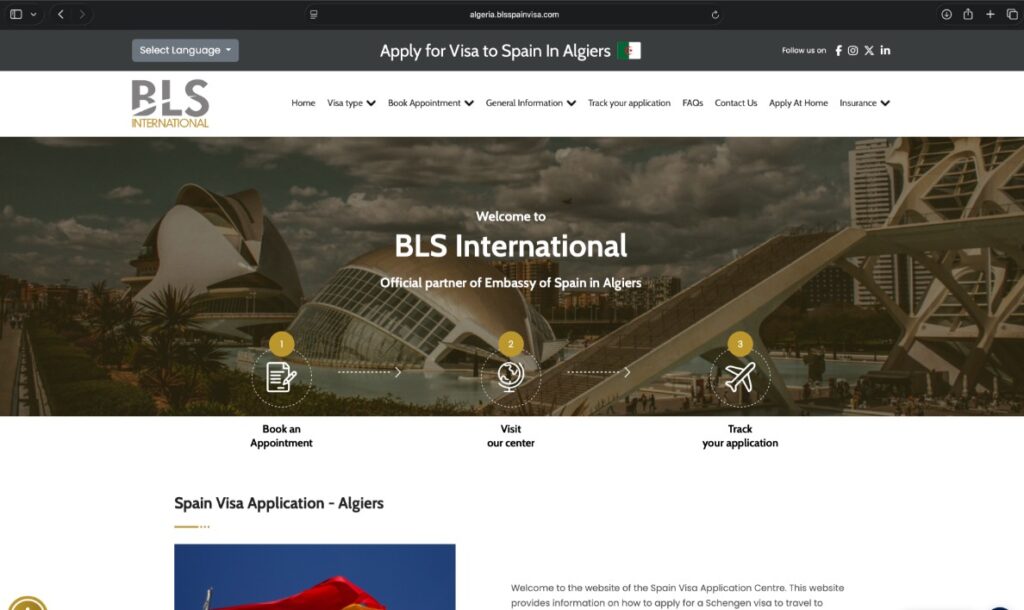
Task: Click the 'Follow us on' text
Action: click(803, 50)
